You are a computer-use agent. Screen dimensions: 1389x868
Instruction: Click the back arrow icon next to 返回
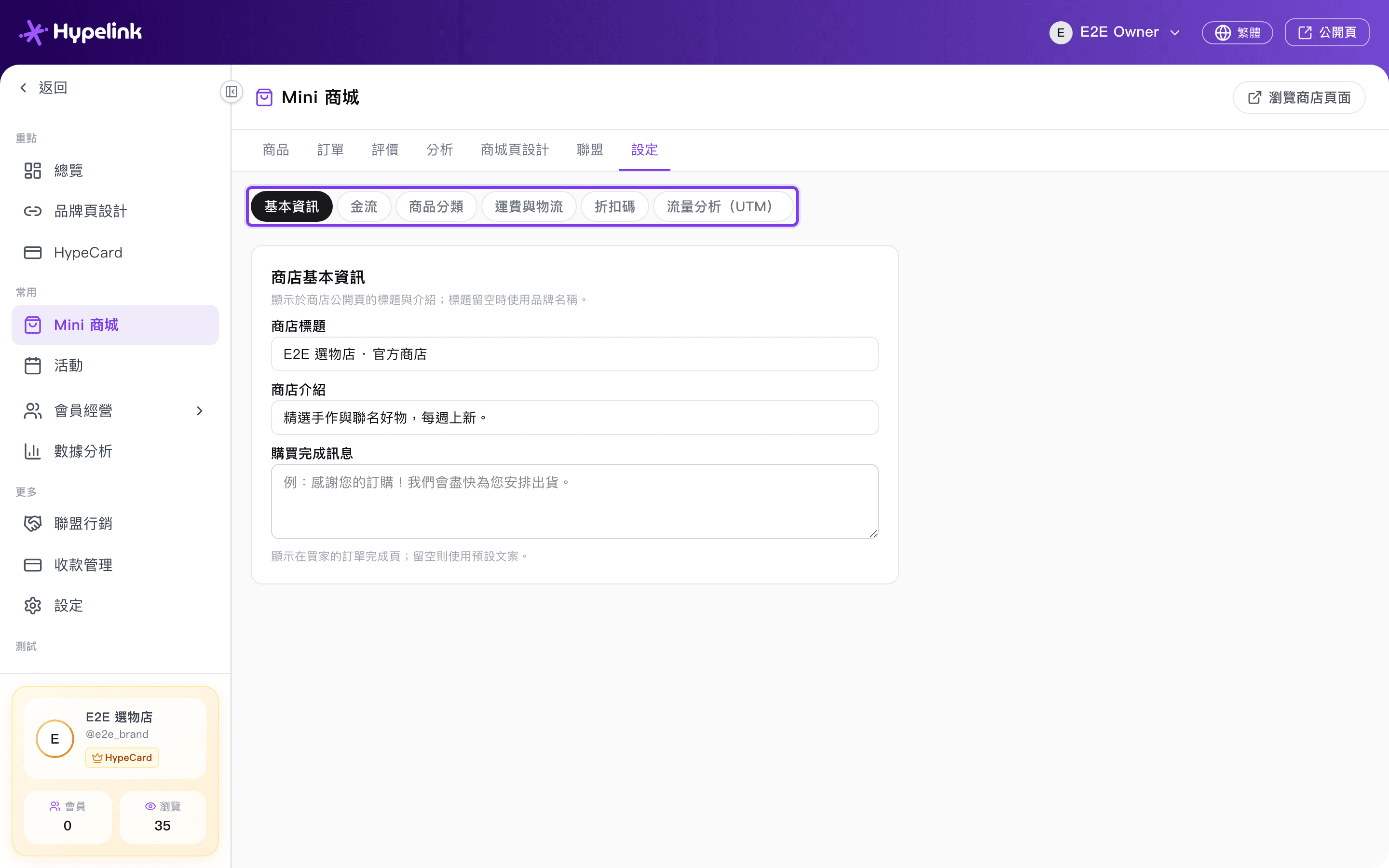tap(24, 87)
